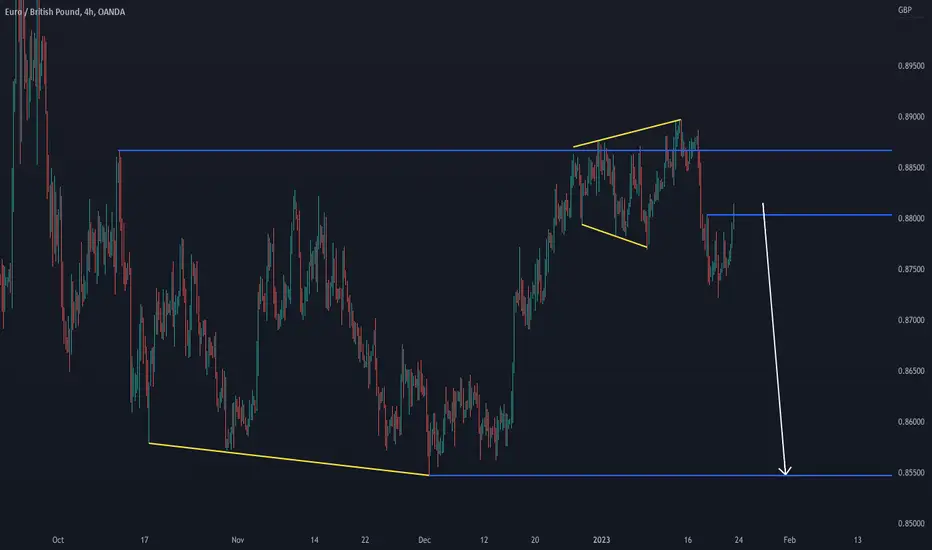
Task: Click the Euro / British Pound chart title
Action: 65,12
